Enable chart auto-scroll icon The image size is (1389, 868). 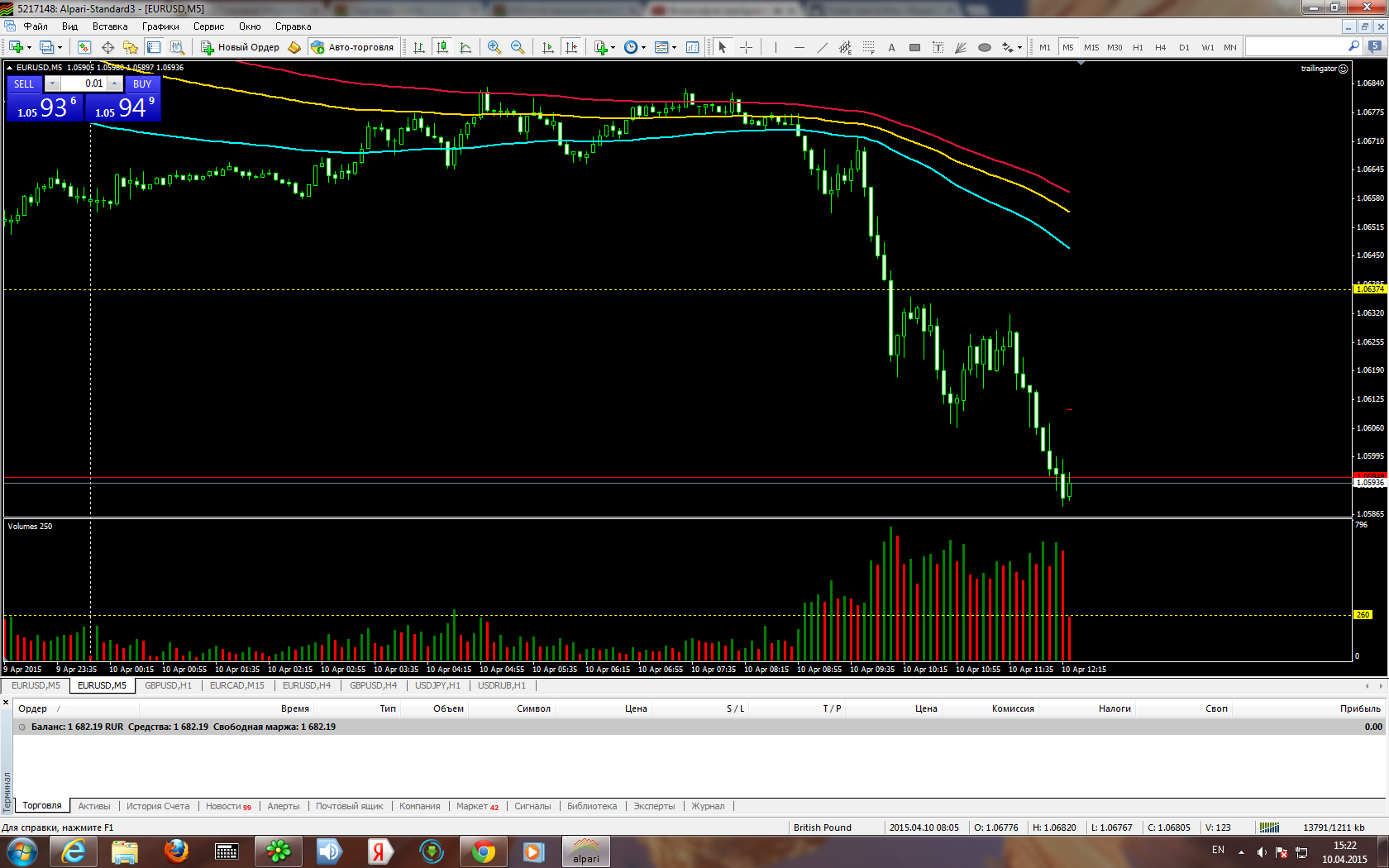547,47
